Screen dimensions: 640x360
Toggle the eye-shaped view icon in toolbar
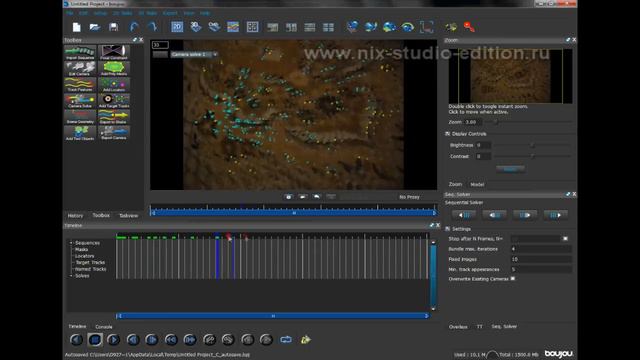click(407, 27)
